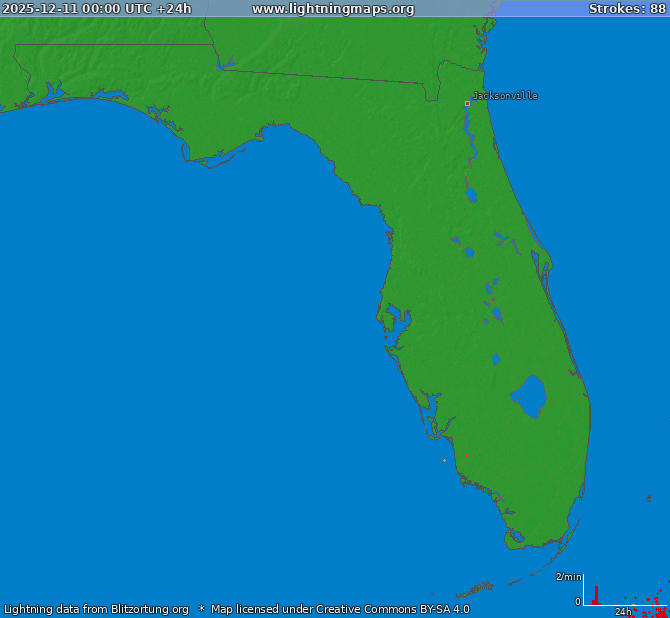Screen dimensions: 670x618
Task: Click Lake Okeechobee on the map
Action: pos(530,396)
